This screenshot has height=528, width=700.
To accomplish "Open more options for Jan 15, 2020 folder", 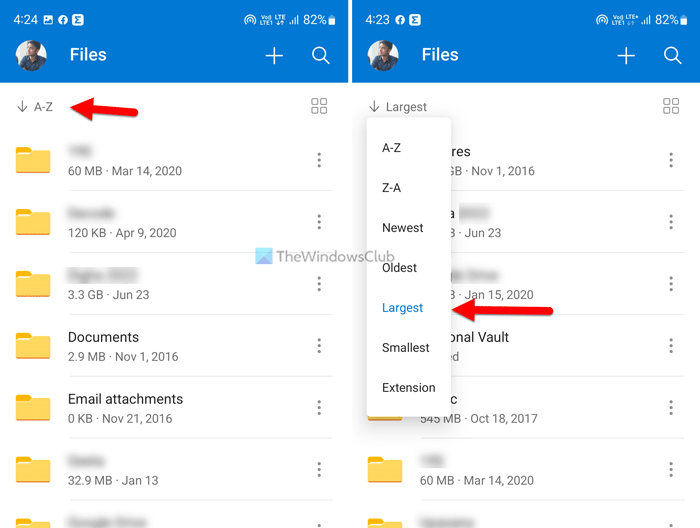I will [x=671, y=284].
